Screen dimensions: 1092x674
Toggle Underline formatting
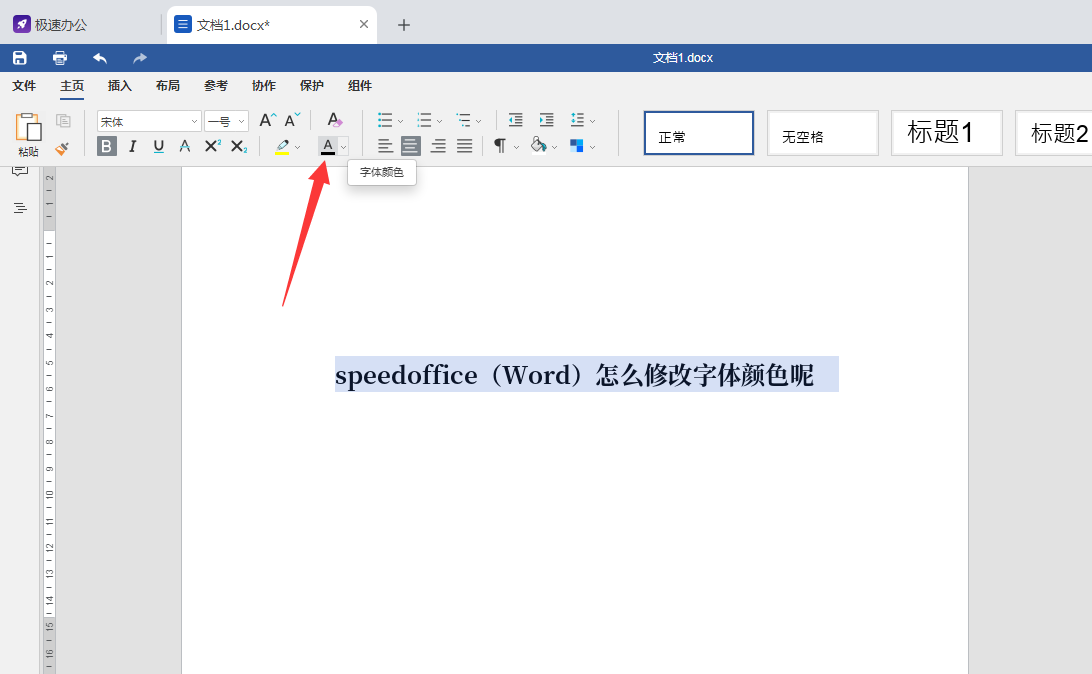click(x=159, y=146)
